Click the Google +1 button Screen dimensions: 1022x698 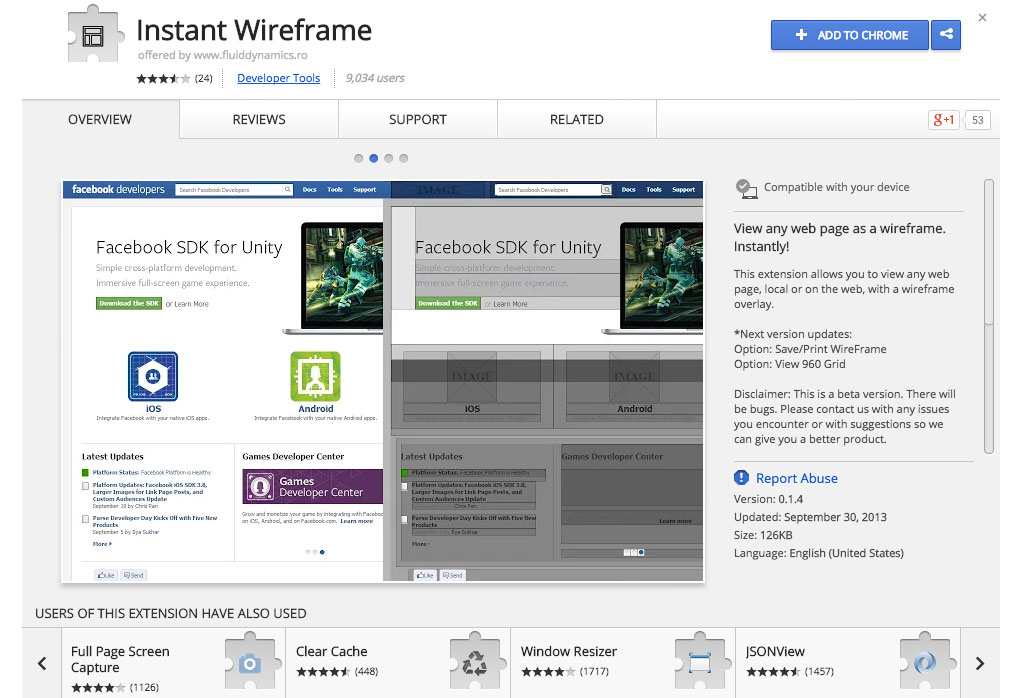click(943, 120)
